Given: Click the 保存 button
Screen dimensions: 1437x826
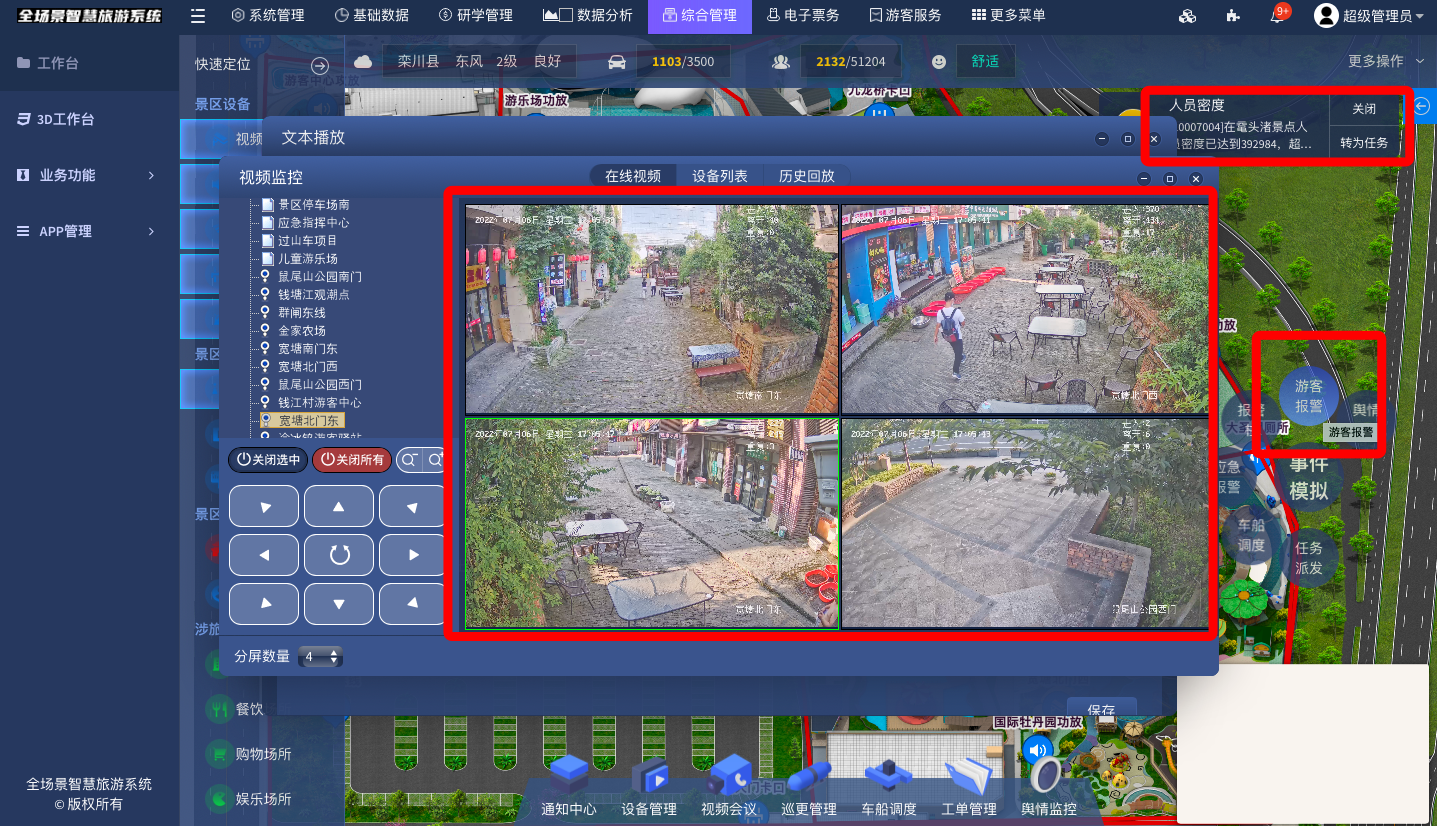Looking at the screenshot, I should tap(1101, 709).
